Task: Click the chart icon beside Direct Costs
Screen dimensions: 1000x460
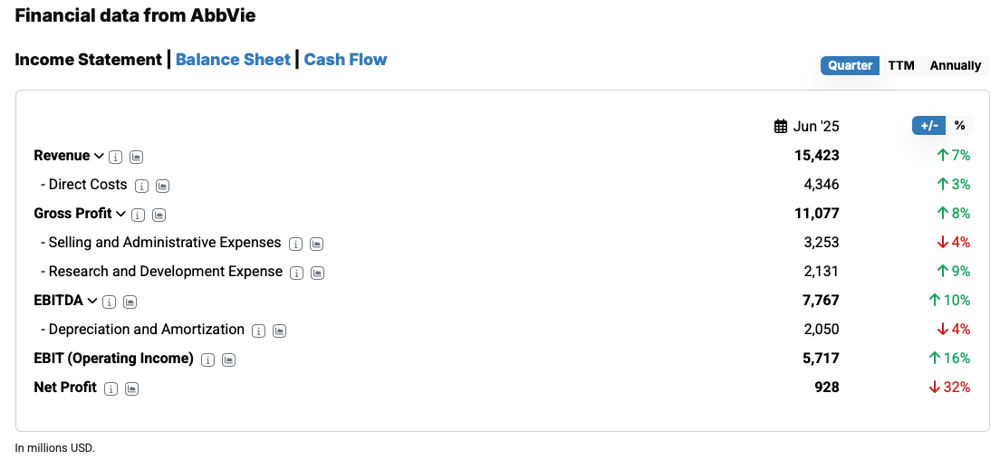Action: (x=163, y=186)
